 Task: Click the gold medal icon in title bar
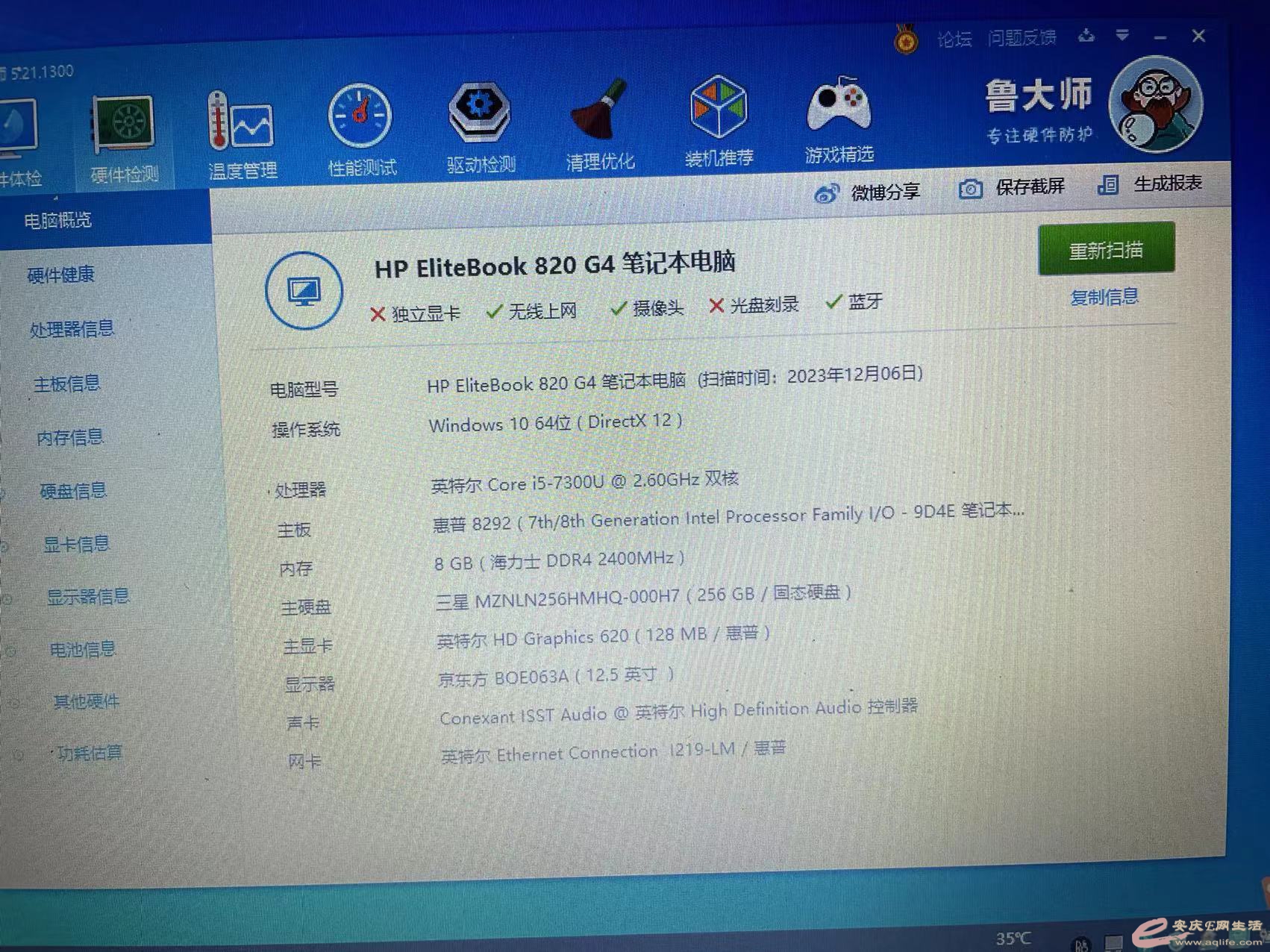click(x=906, y=38)
